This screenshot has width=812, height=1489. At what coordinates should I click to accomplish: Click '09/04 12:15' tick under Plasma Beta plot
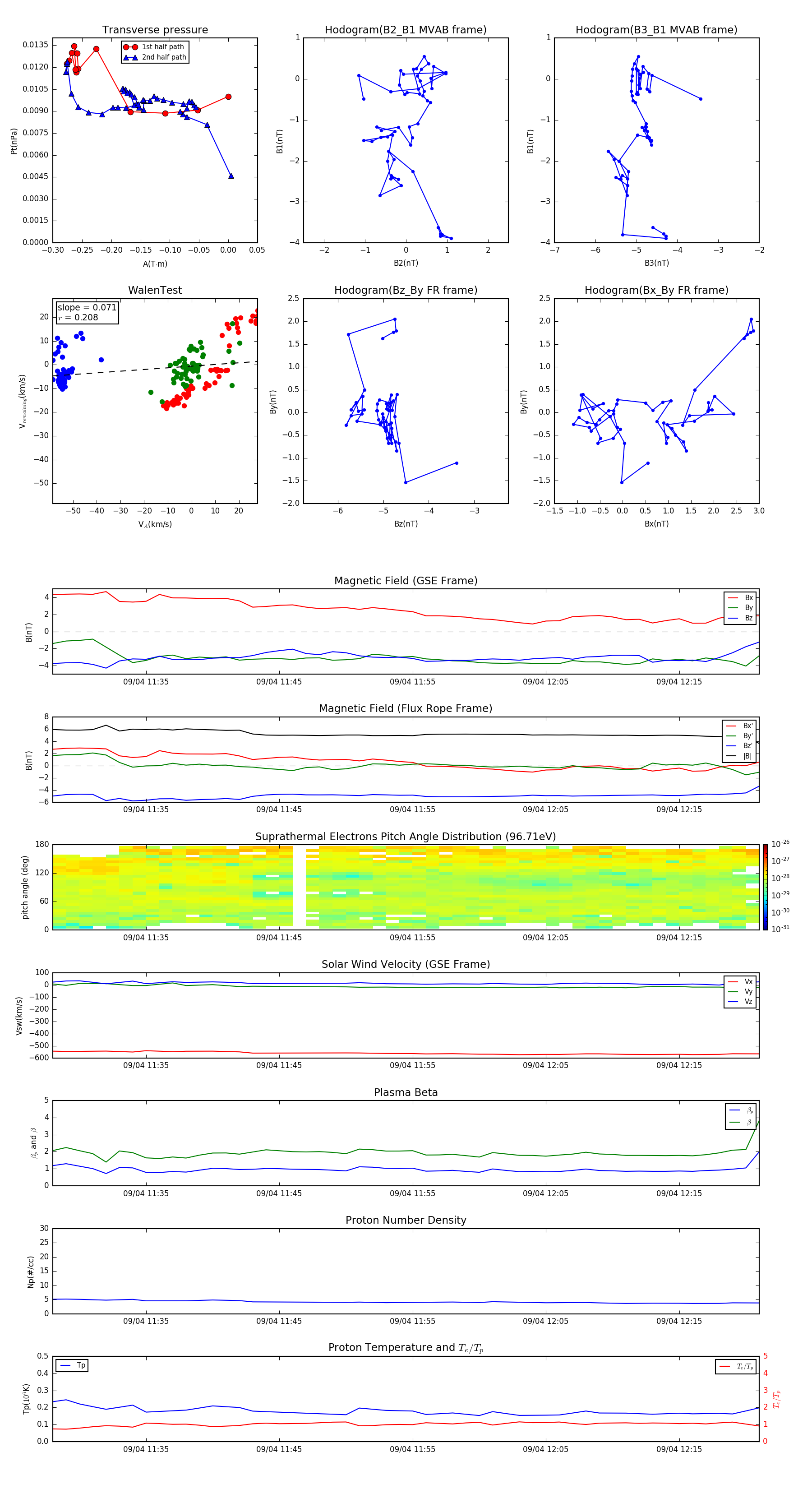click(x=679, y=1193)
